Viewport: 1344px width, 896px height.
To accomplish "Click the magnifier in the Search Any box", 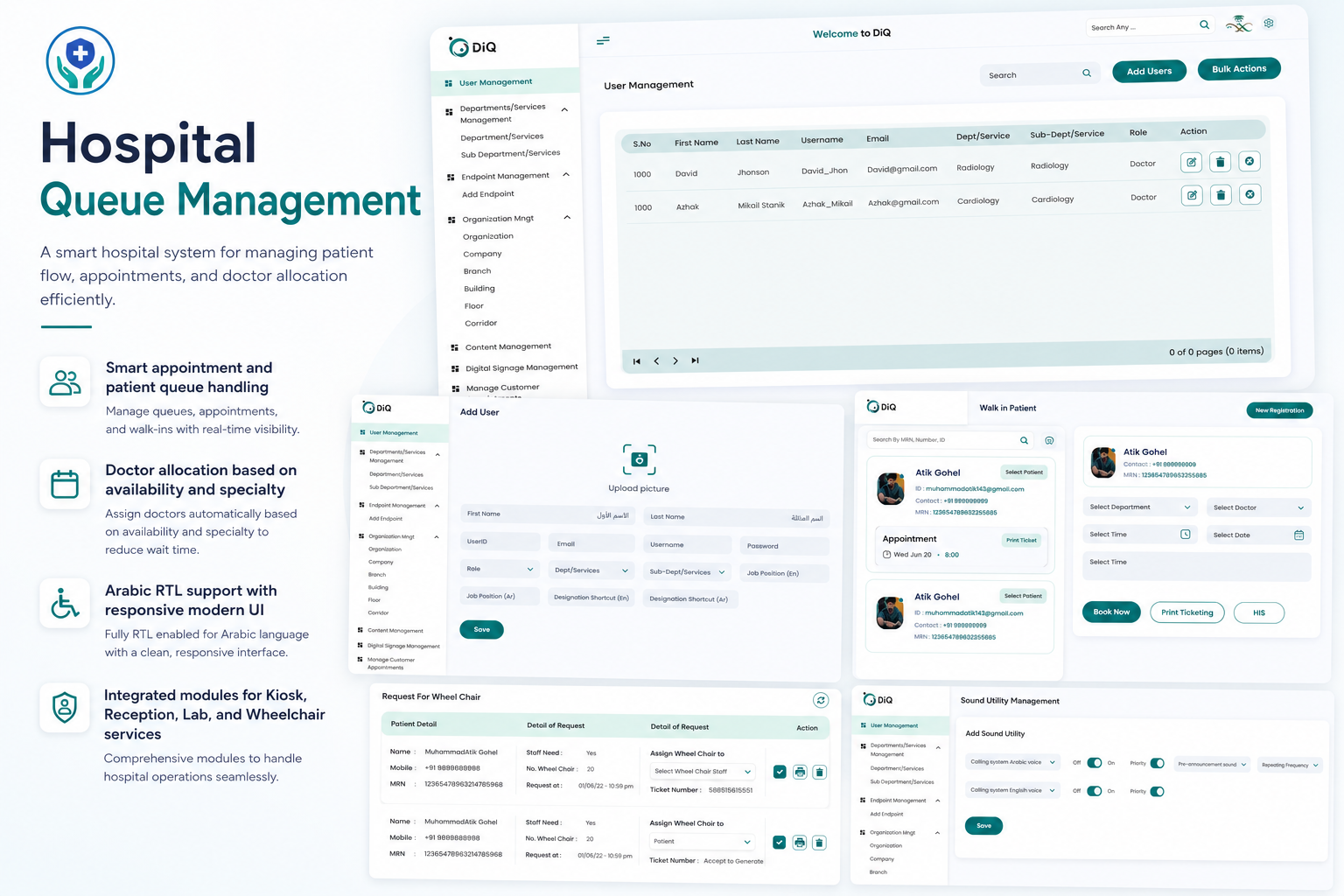I will [1204, 24].
